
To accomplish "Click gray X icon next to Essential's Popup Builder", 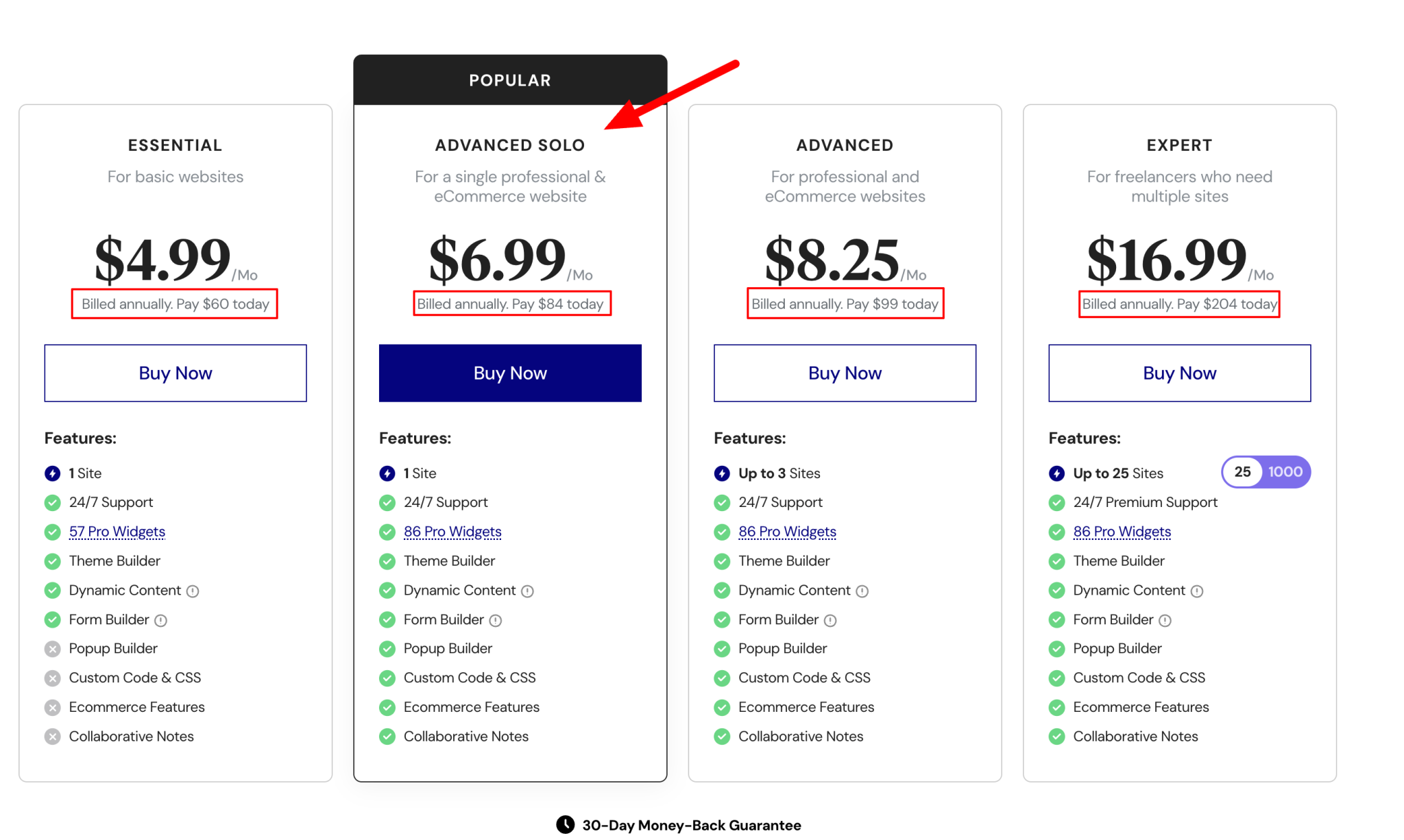I will coord(53,648).
